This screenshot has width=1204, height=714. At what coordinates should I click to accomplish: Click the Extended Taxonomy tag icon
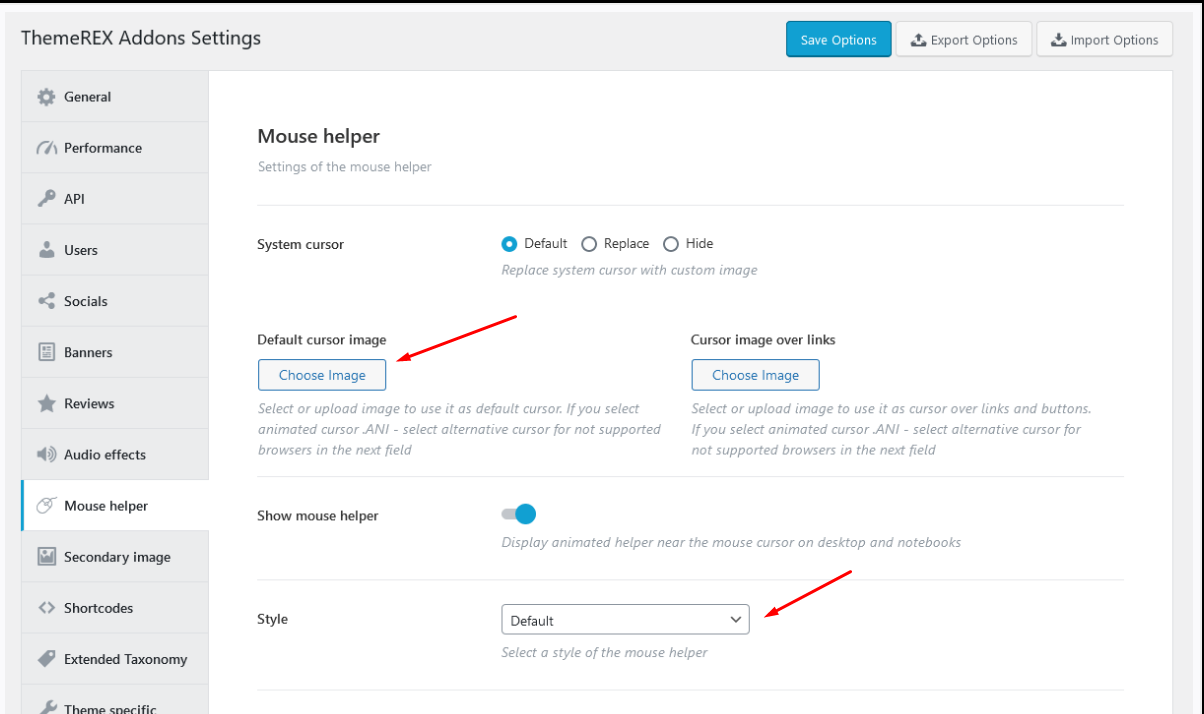click(46, 659)
